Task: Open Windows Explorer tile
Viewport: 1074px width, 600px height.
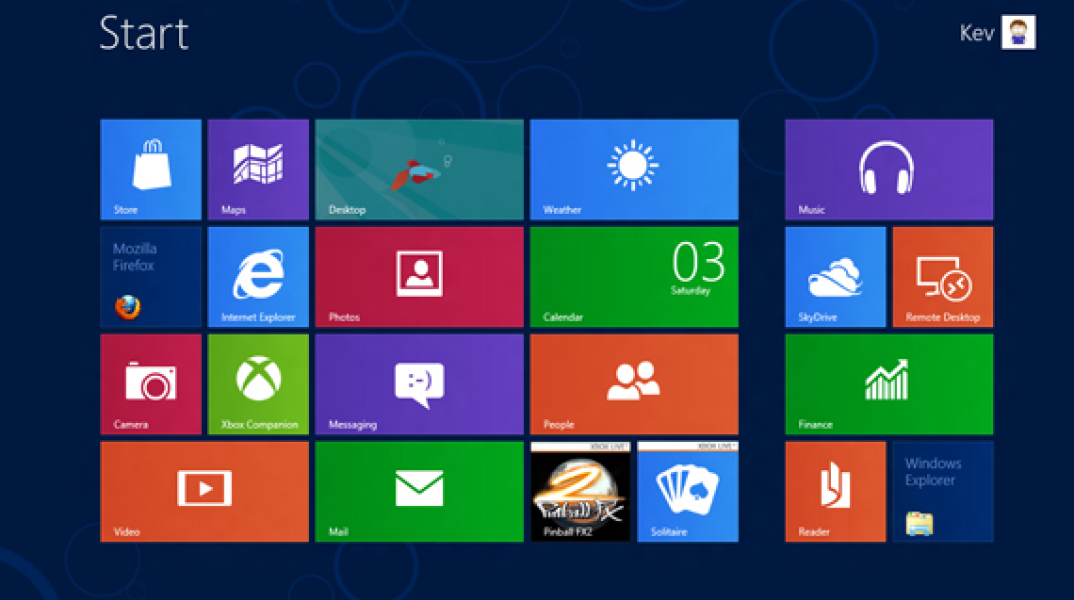Action: pyautogui.click(x=942, y=491)
